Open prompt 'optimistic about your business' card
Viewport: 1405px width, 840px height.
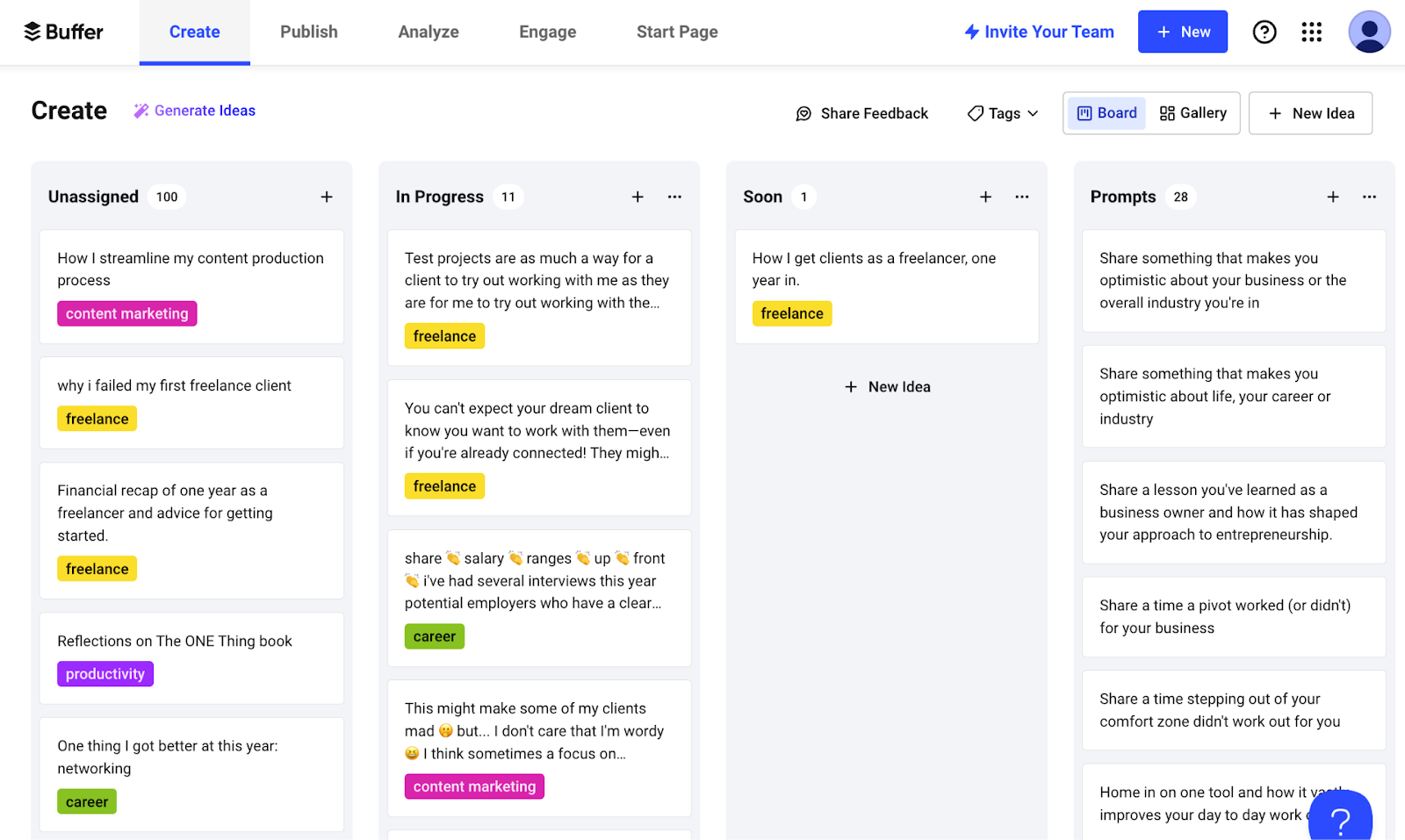click(1234, 281)
